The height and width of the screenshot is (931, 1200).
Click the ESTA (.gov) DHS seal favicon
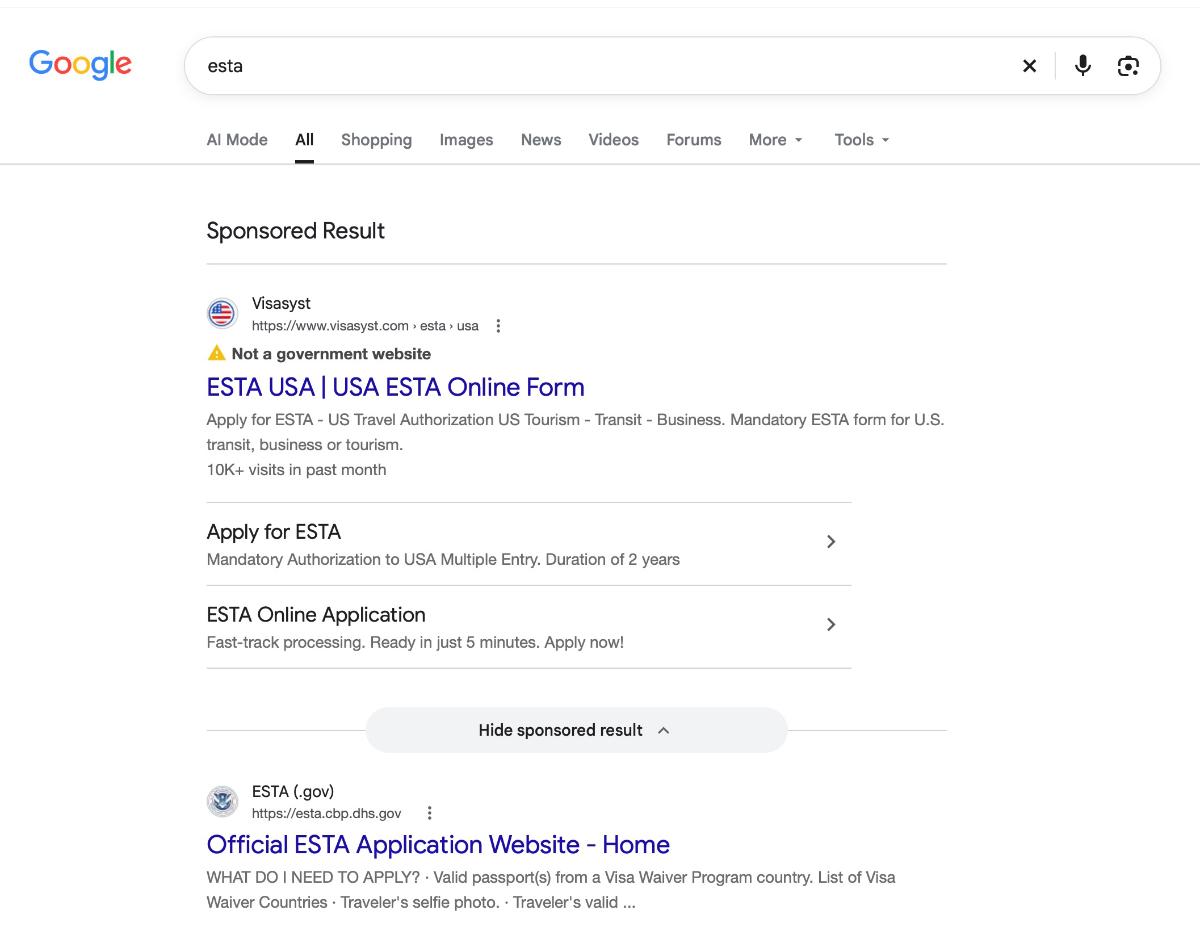[x=222, y=801]
